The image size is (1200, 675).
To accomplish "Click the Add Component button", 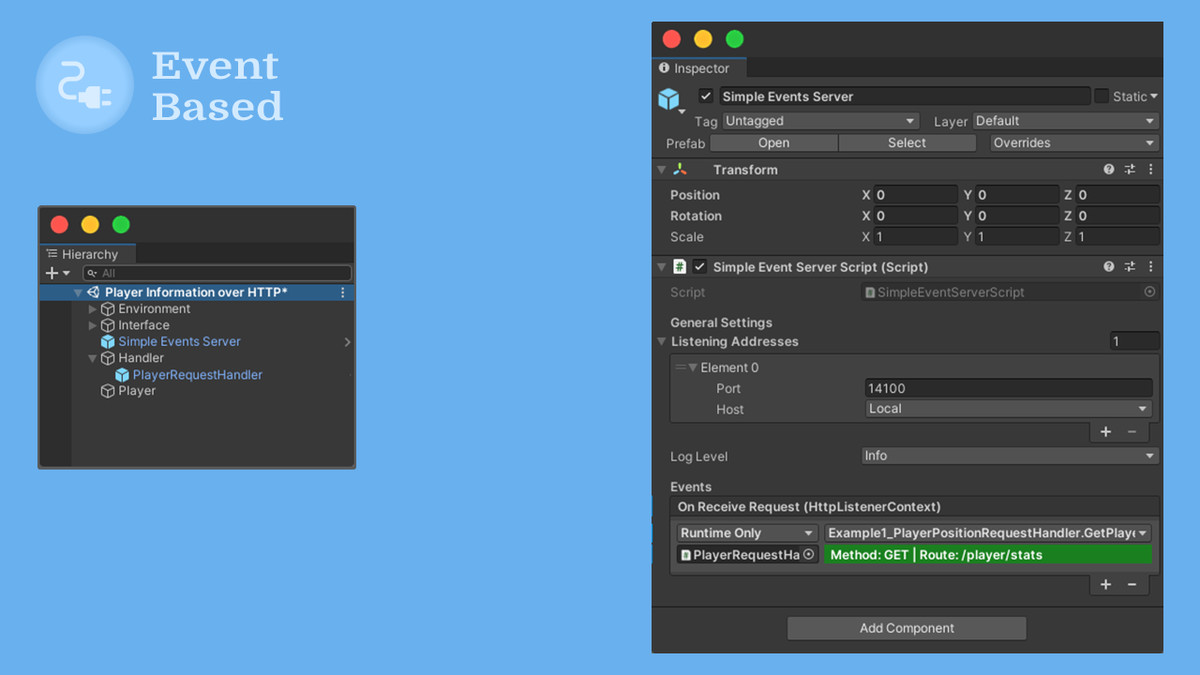I will coord(907,628).
